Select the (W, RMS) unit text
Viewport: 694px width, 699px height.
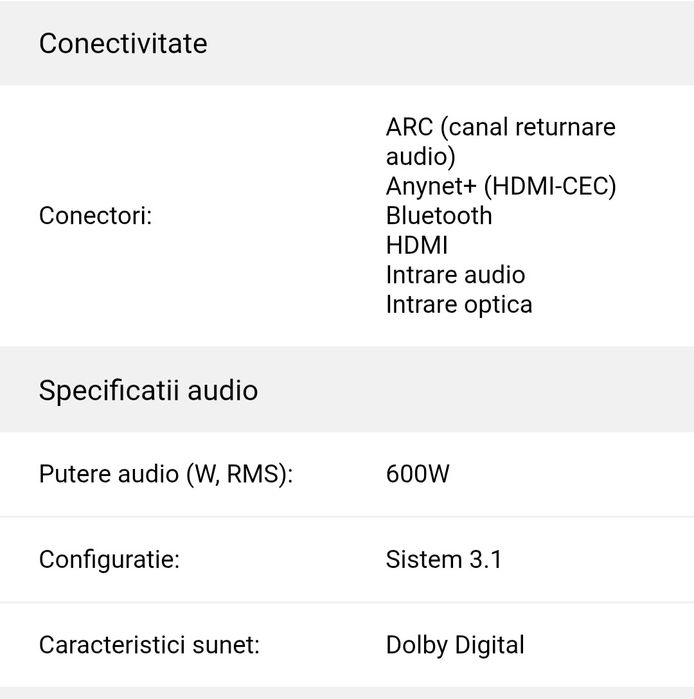click(x=240, y=474)
